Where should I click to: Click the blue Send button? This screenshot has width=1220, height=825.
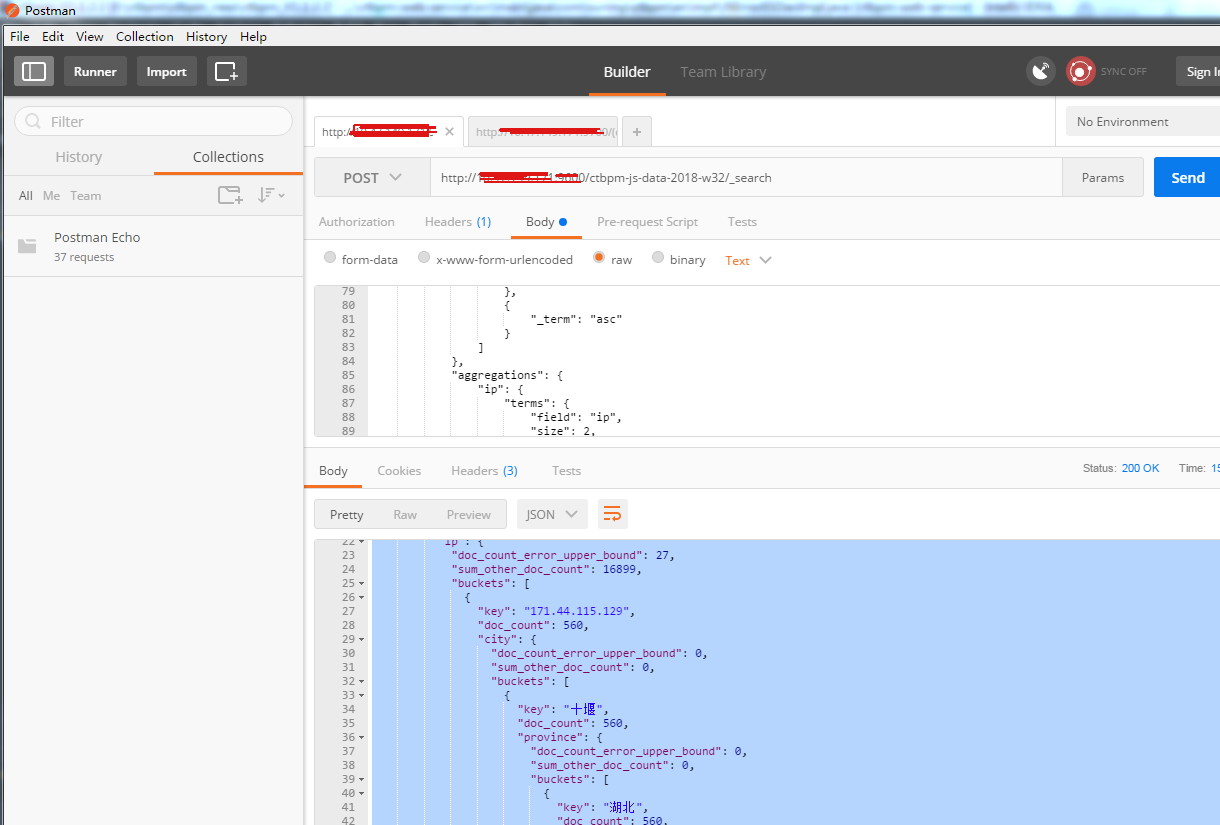tap(1187, 177)
